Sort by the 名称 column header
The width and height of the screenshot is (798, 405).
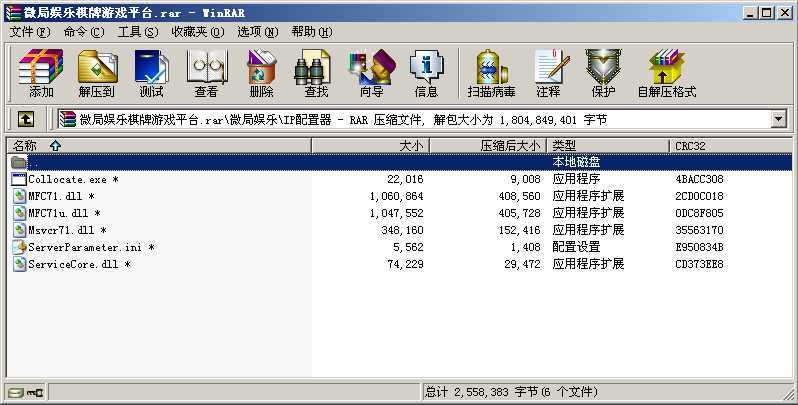(159, 146)
